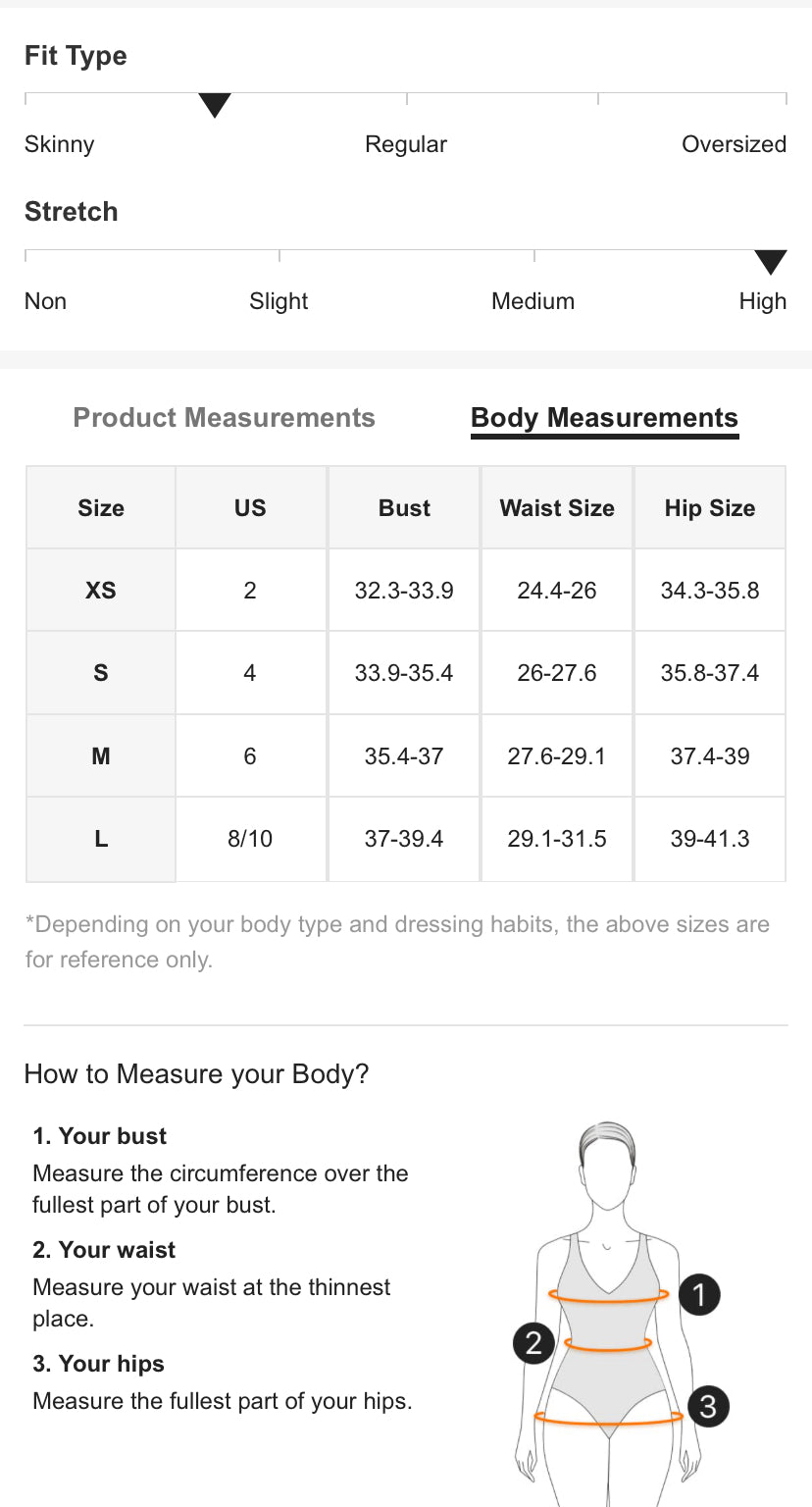This screenshot has height=1507, width=812.
Task: Click the number 2 waist marker
Action: (x=533, y=1342)
